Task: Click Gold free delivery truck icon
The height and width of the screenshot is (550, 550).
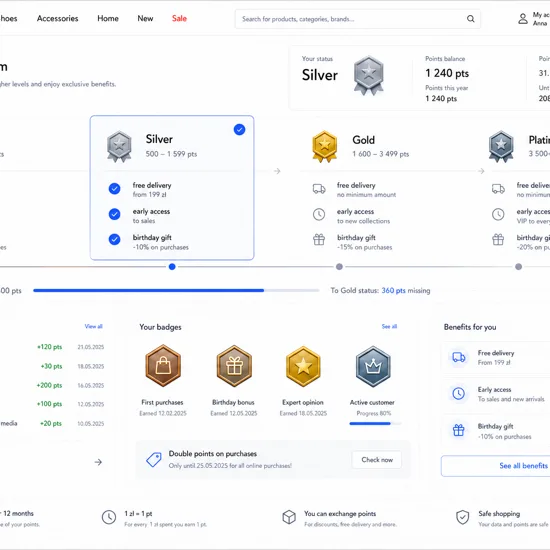Action: (319, 189)
